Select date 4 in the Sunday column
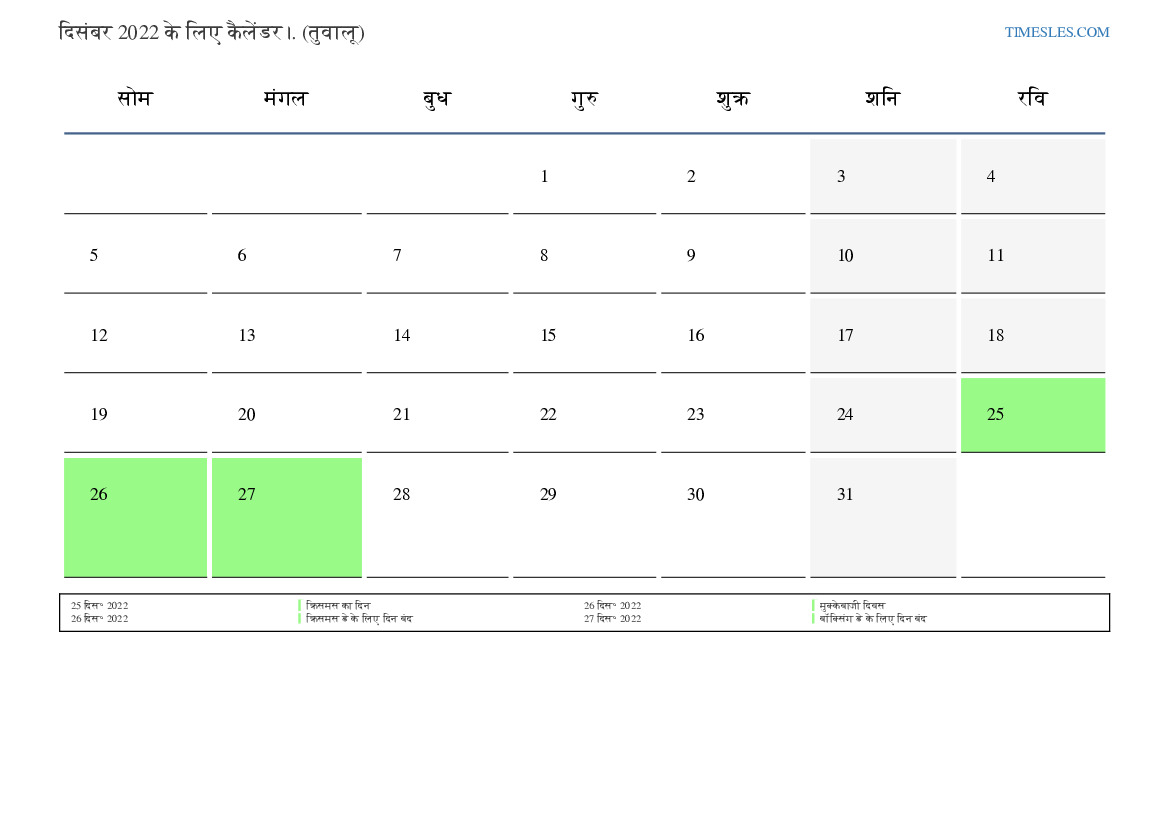 (x=991, y=177)
